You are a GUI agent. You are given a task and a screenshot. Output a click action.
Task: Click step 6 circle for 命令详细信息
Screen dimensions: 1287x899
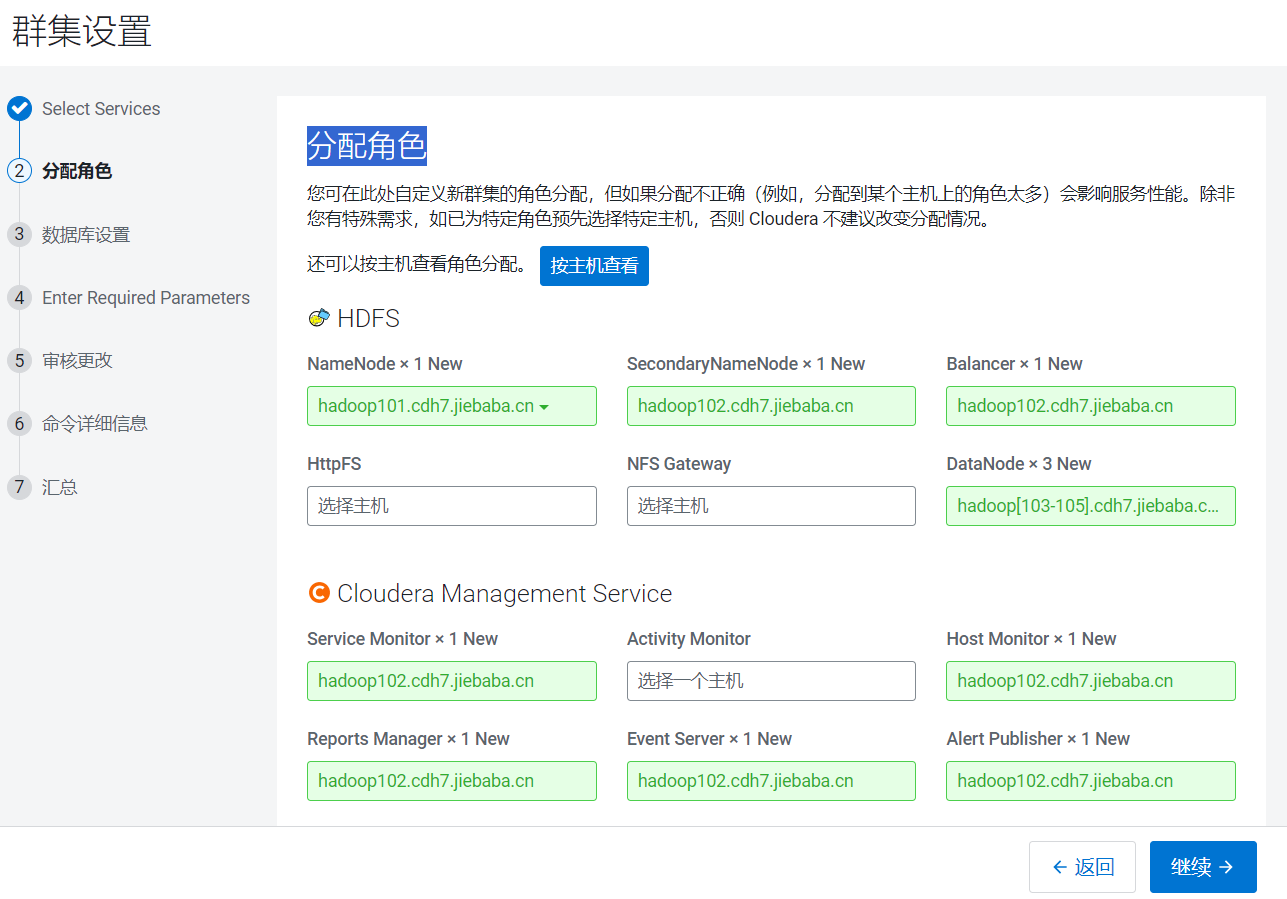19,423
